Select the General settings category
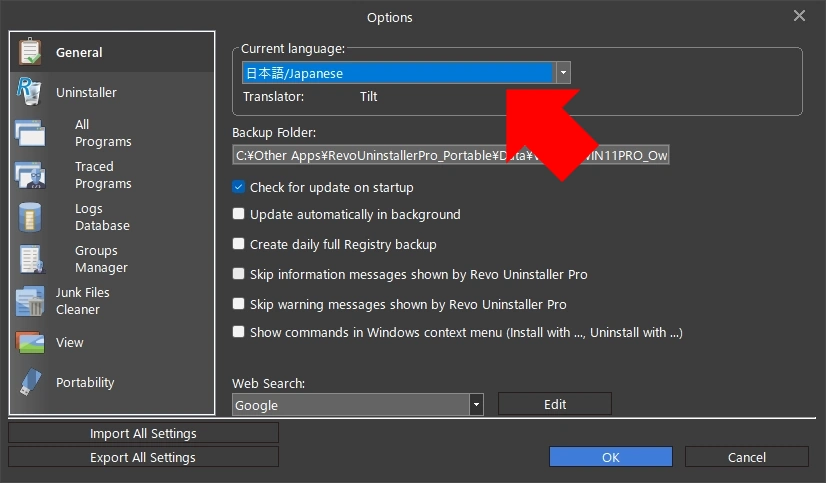Screen dimensions: 826x483 click(x=112, y=52)
